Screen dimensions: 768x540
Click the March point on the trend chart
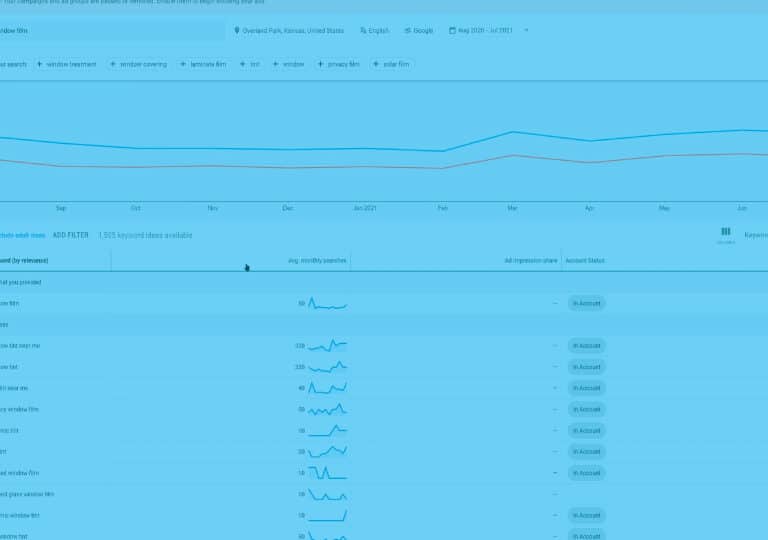point(512,132)
